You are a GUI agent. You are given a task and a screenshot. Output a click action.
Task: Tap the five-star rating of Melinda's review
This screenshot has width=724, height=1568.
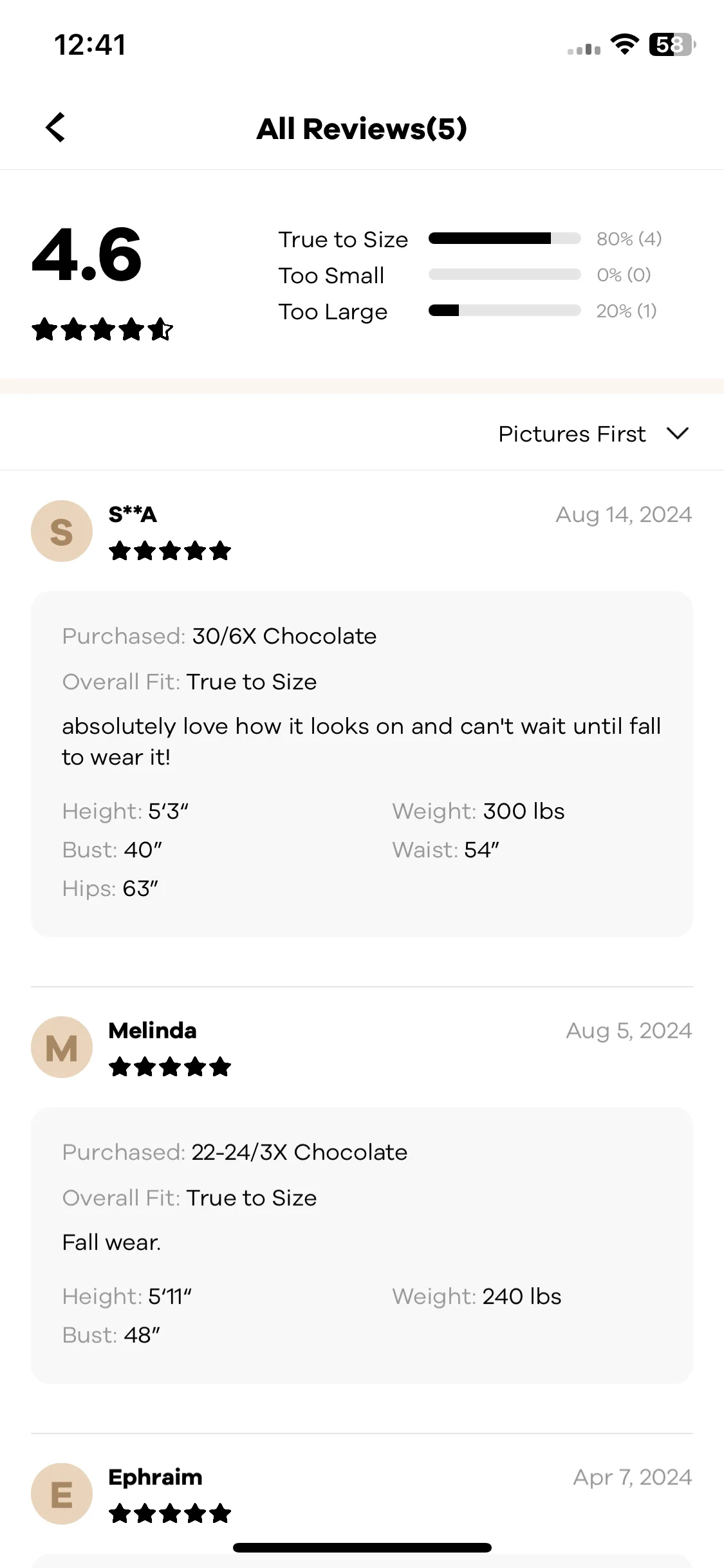pos(170,1067)
